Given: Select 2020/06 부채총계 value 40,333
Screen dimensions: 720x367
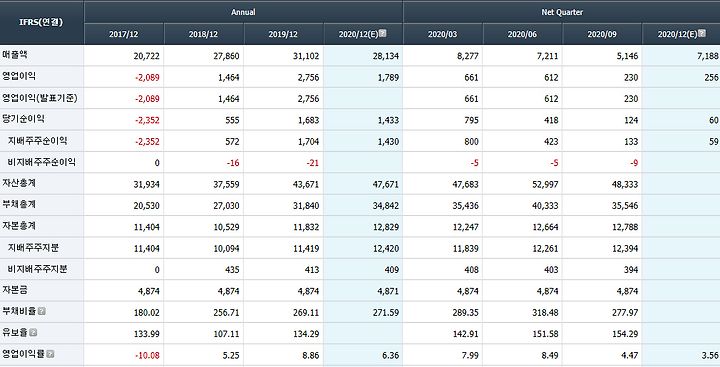Looking at the screenshot, I should (545, 206).
